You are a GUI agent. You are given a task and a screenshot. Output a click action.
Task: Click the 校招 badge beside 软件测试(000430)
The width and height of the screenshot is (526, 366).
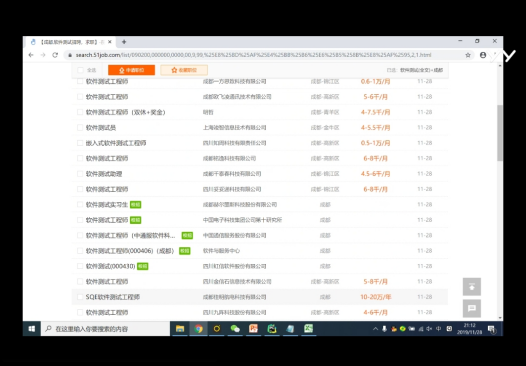pyautogui.click(x=143, y=266)
